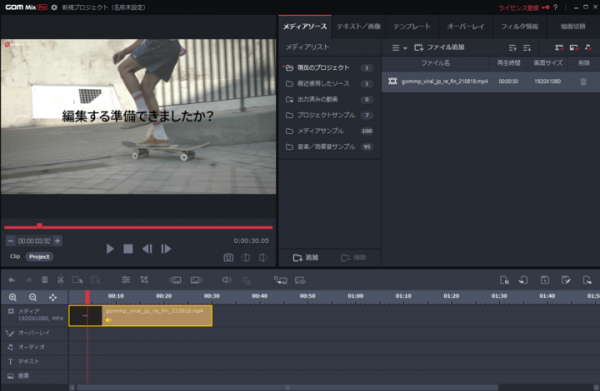
Task: Open the clip adjustment sliders icon
Action: 126,280
